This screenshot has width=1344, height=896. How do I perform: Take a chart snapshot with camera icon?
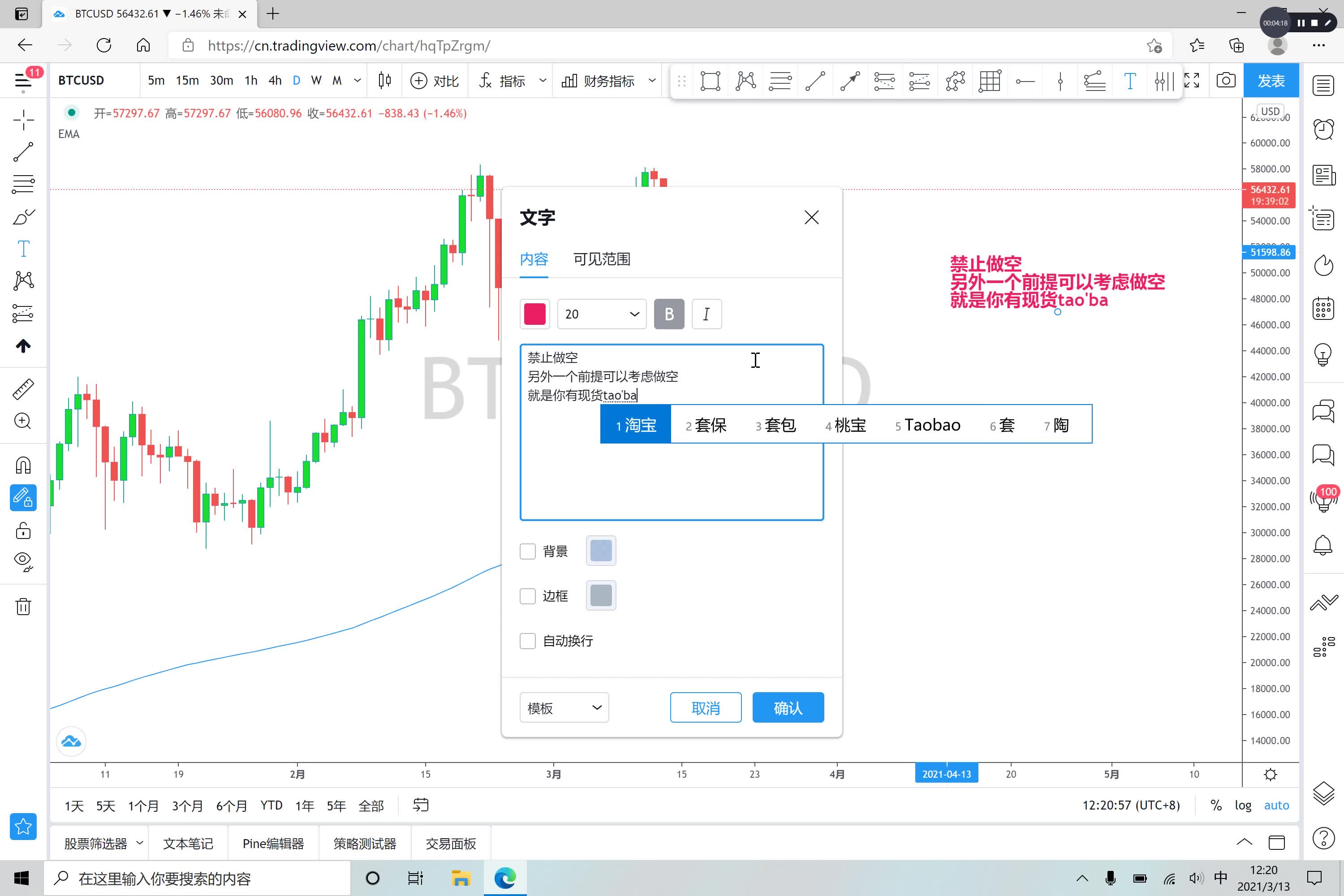click(1225, 81)
